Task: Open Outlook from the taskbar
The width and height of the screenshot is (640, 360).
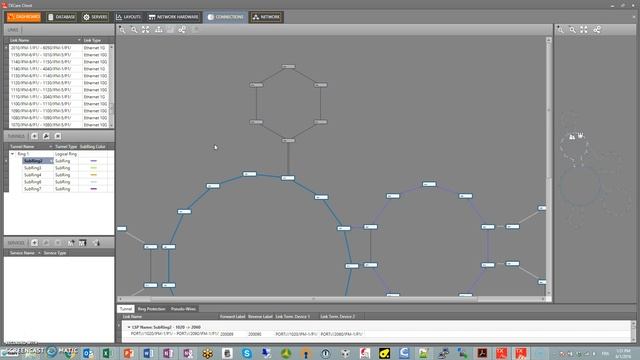Action: click(x=88, y=353)
